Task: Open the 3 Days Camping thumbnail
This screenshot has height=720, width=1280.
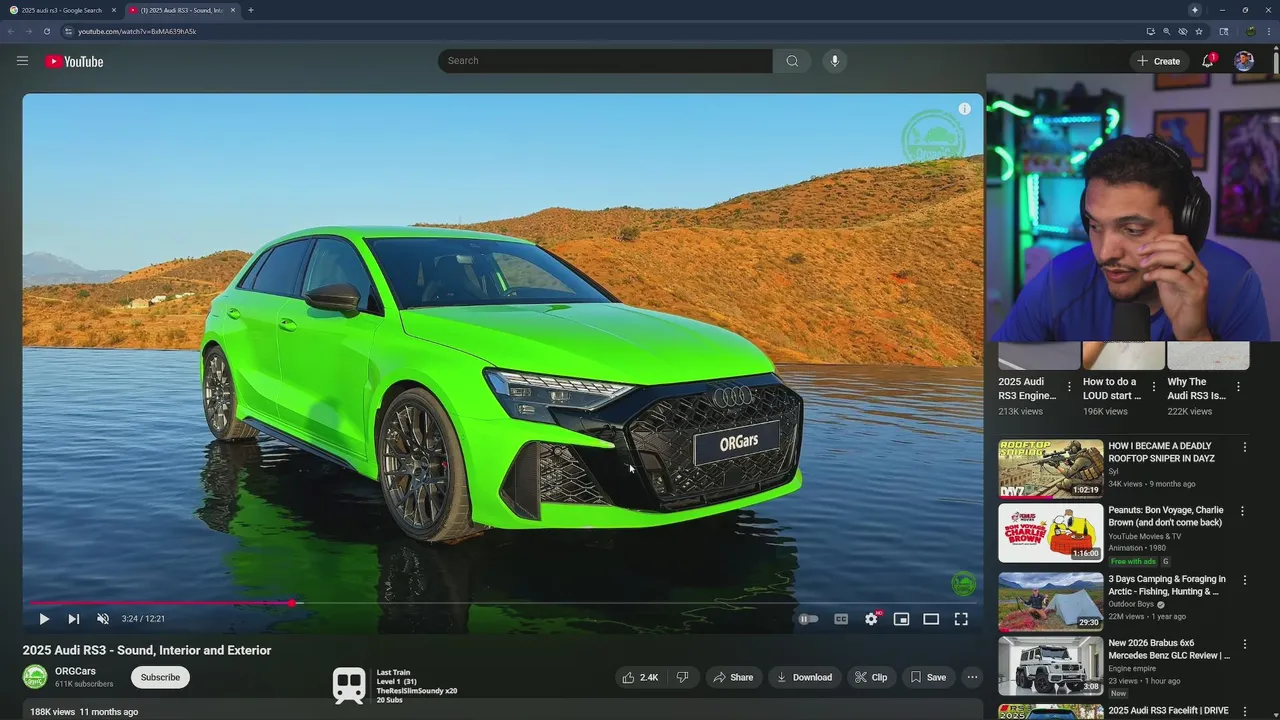Action: pos(1051,601)
